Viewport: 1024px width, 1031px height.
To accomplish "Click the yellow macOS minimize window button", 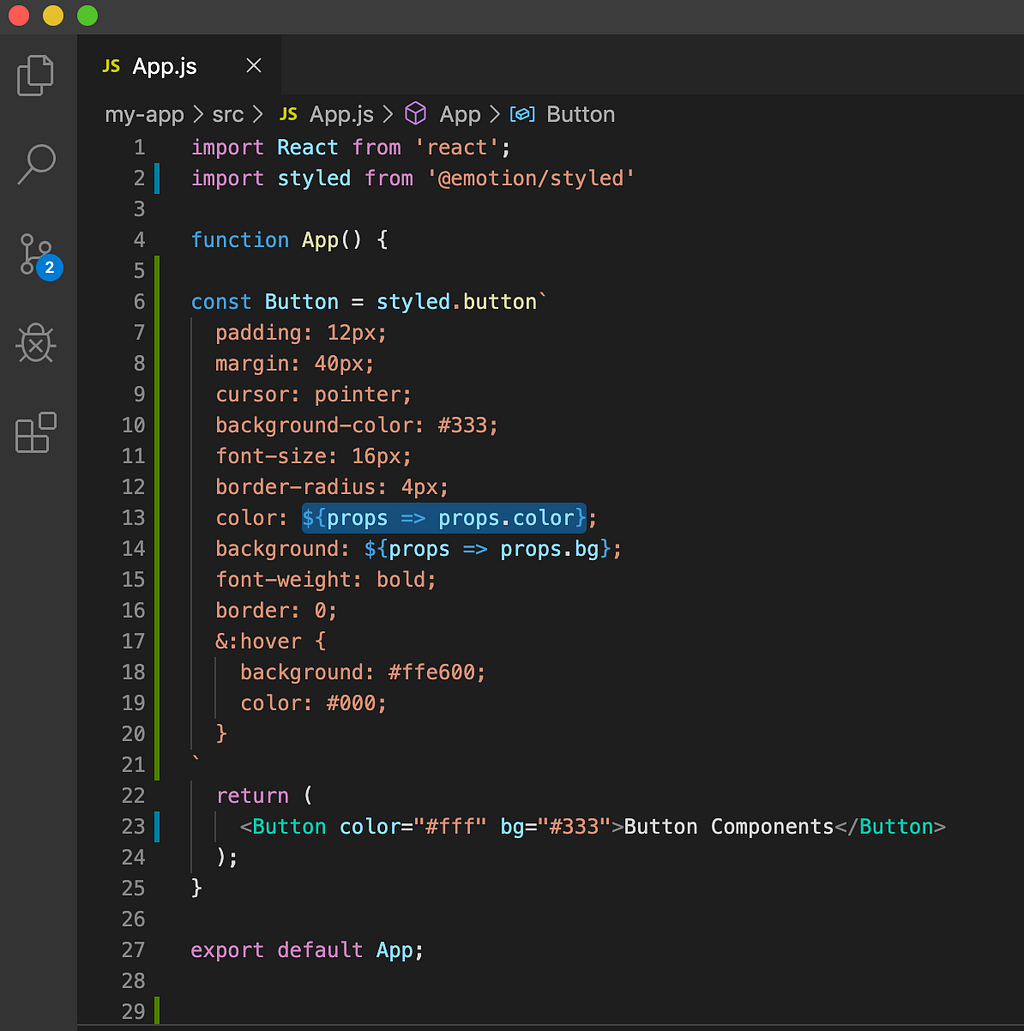I will (53, 15).
